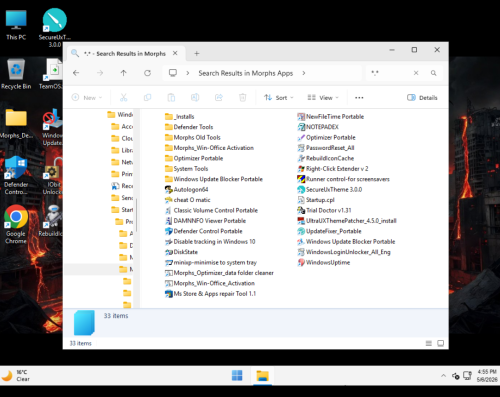Switch to details list view in status bar
Viewport: 500px width, 397px height.
(x=429, y=343)
